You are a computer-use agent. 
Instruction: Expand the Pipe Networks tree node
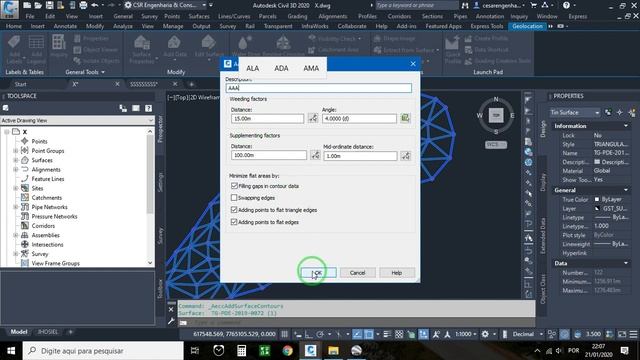pyautogui.click(x=16, y=207)
